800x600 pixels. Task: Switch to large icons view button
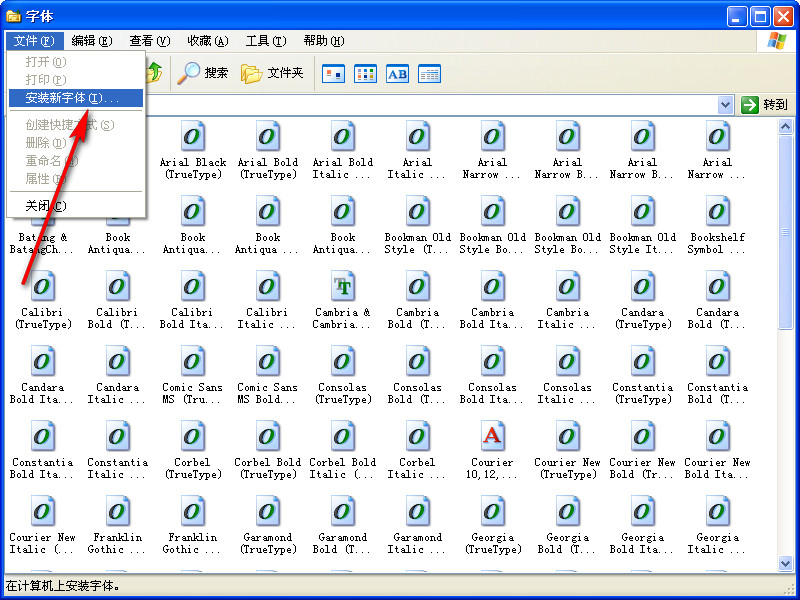(x=333, y=73)
